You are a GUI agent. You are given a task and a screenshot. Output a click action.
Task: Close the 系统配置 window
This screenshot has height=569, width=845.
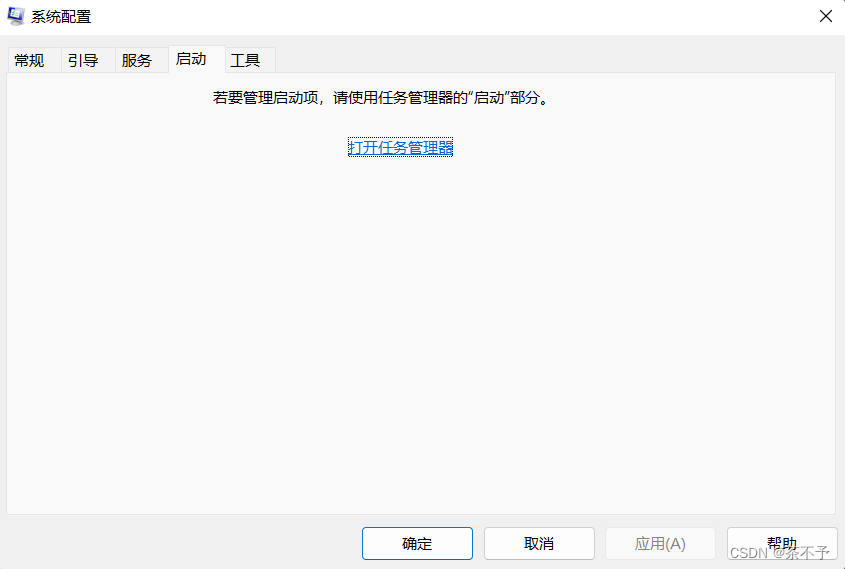(826, 16)
